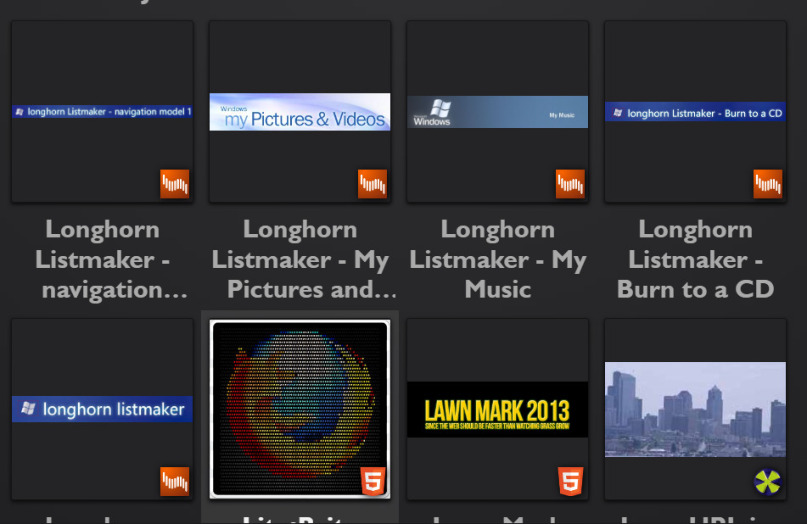
Task: Click title 'Longhorn Listmaker - My Pictures and…'
Action: tap(304, 259)
